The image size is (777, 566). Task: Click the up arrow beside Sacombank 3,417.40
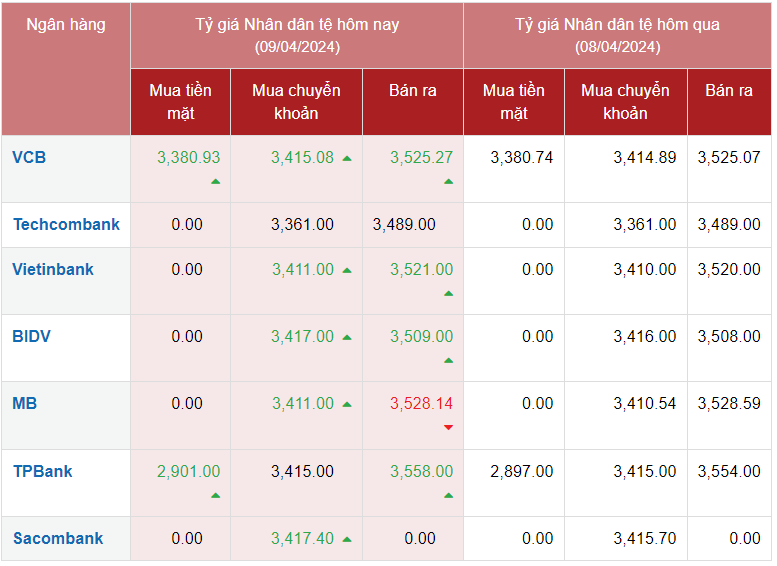coord(347,539)
